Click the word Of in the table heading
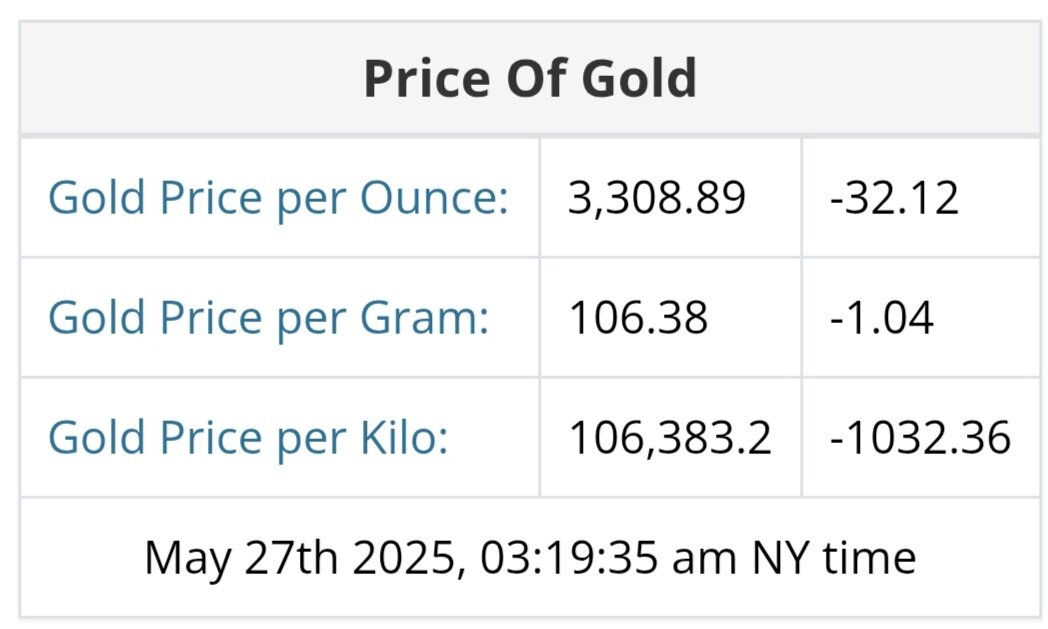 pos(530,78)
